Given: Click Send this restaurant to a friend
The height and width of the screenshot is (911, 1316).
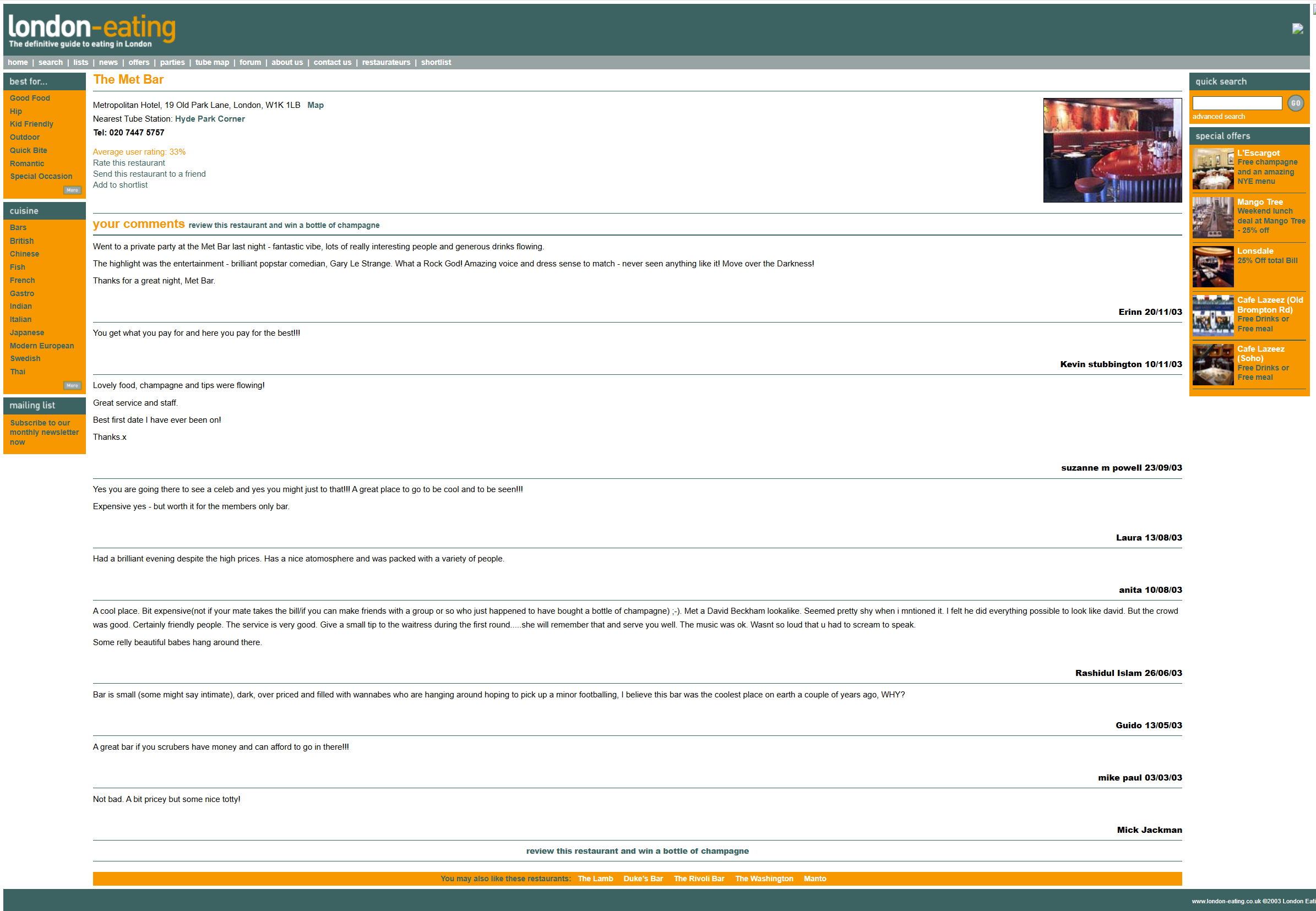Looking at the screenshot, I should pyautogui.click(x=150, y=174).
